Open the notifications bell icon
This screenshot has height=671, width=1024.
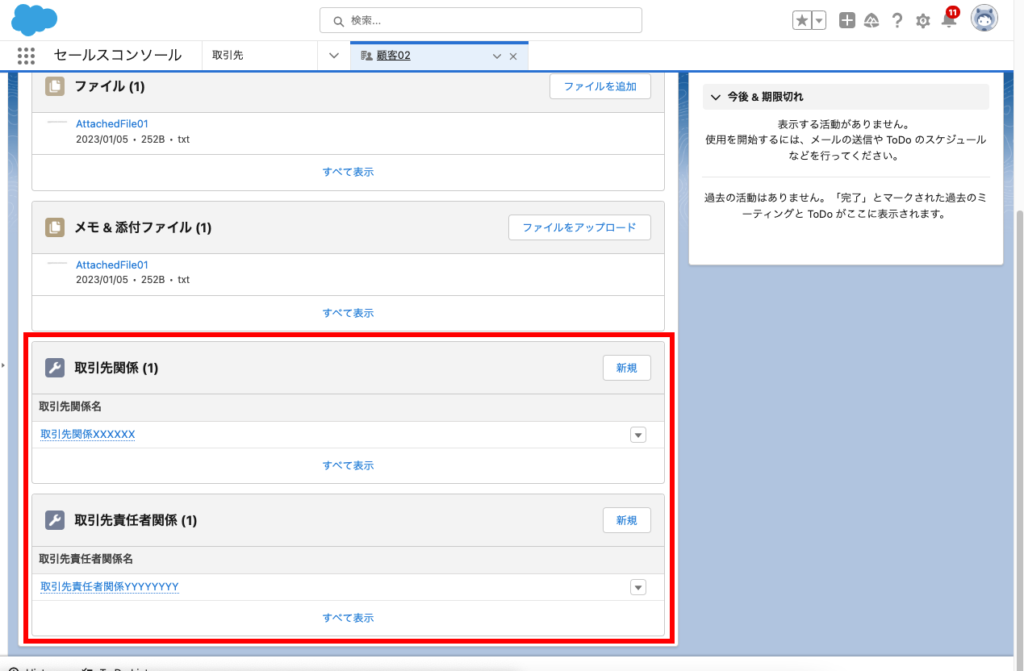[949, 20]
